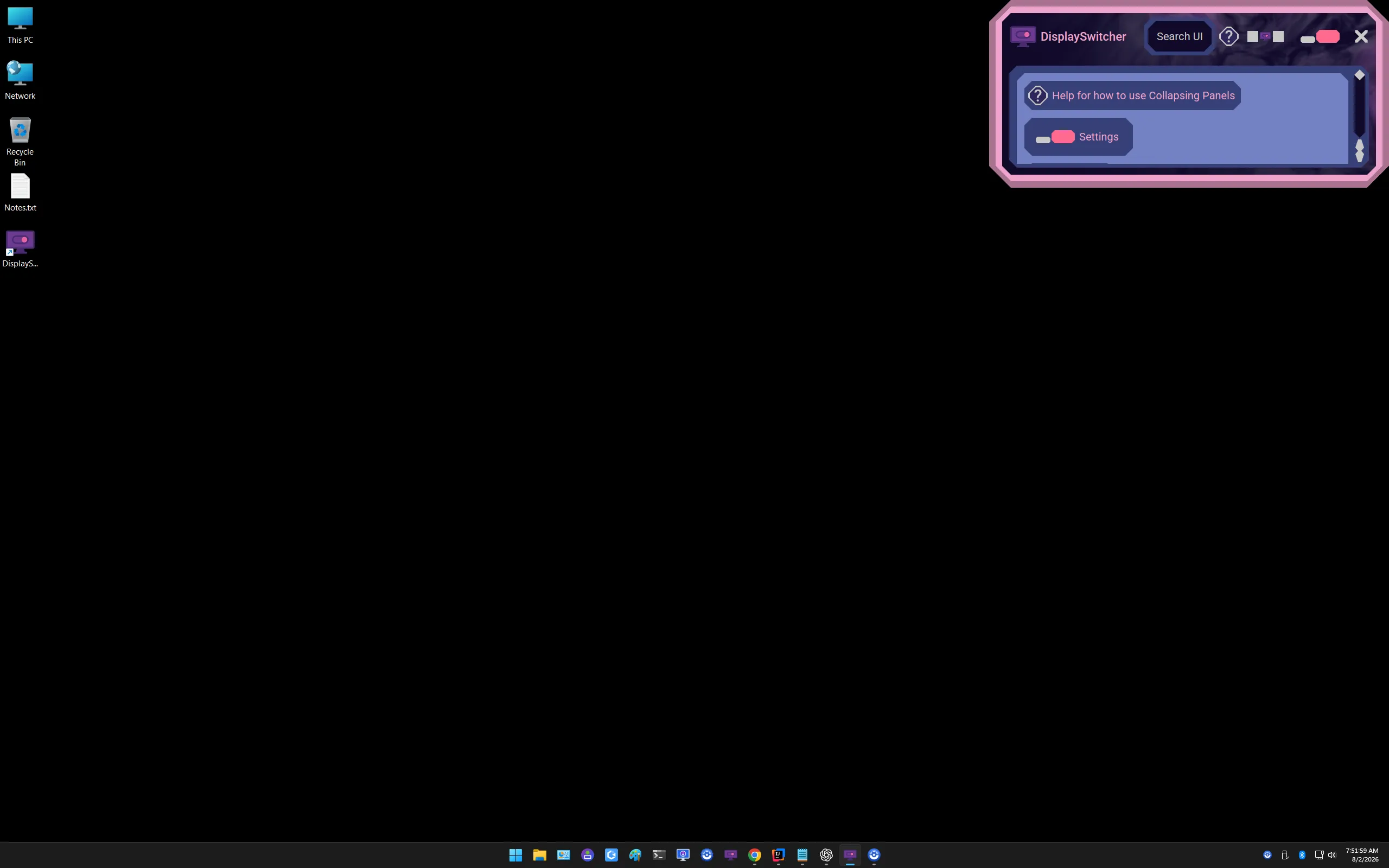This screenshot has height=868, width=1389.
Task: Open Paint from the taskbar
Action: point(635,855)
